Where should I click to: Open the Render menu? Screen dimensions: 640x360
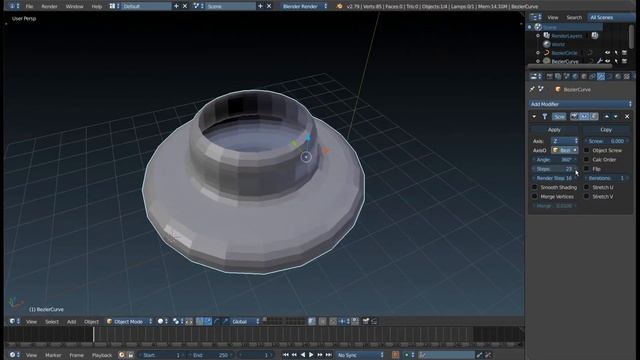pos(49,7)
